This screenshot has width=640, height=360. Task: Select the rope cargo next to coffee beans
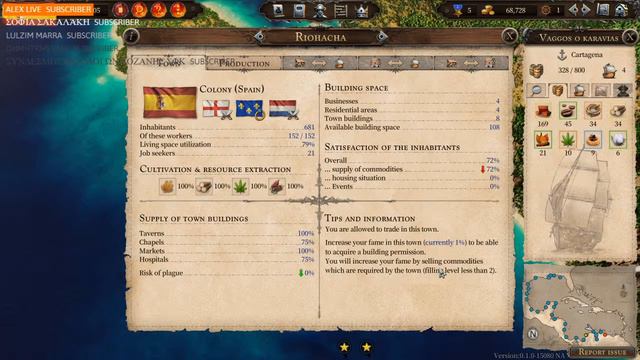(x=593, y=111)
